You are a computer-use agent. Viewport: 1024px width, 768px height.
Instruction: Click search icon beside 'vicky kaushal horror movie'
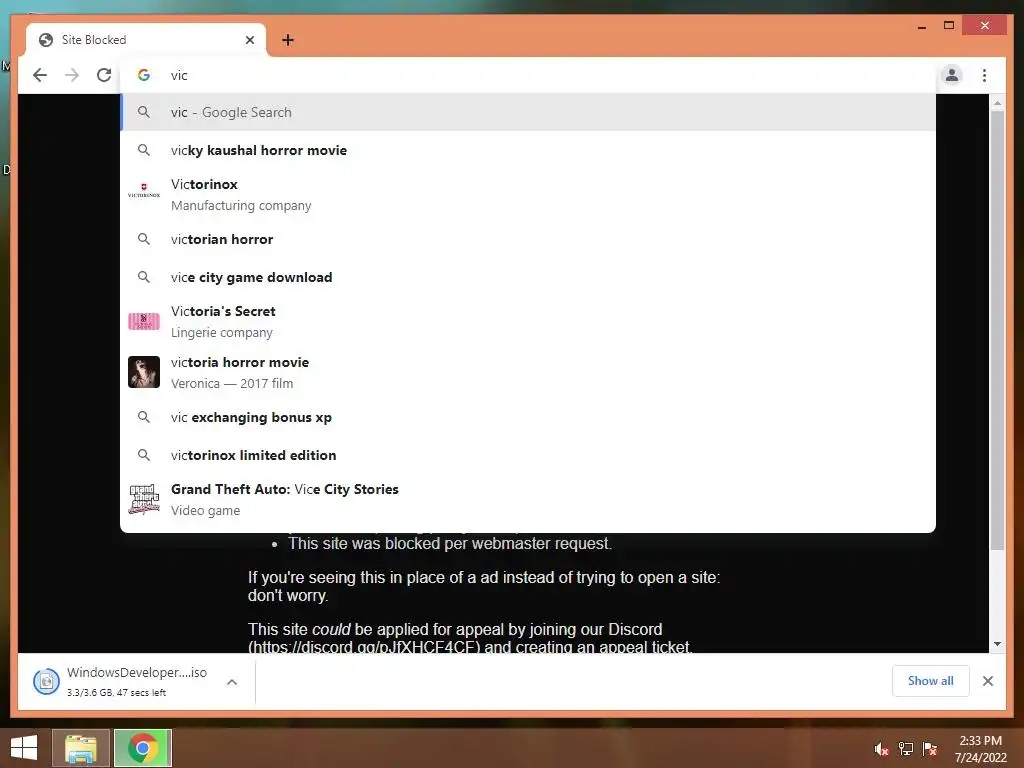pyautogui.click(x=144, y=150)
